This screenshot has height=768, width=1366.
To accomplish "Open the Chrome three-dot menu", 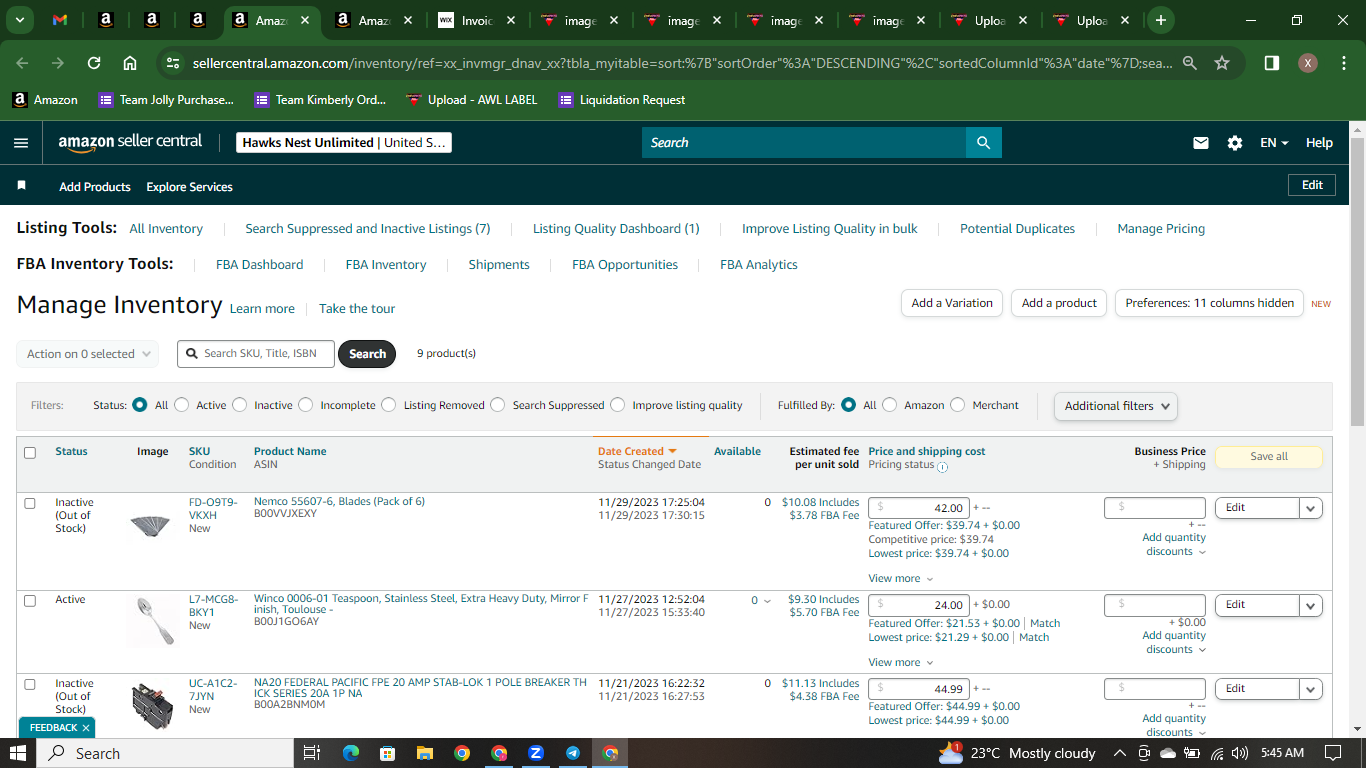I will (x=1342, y=63).
